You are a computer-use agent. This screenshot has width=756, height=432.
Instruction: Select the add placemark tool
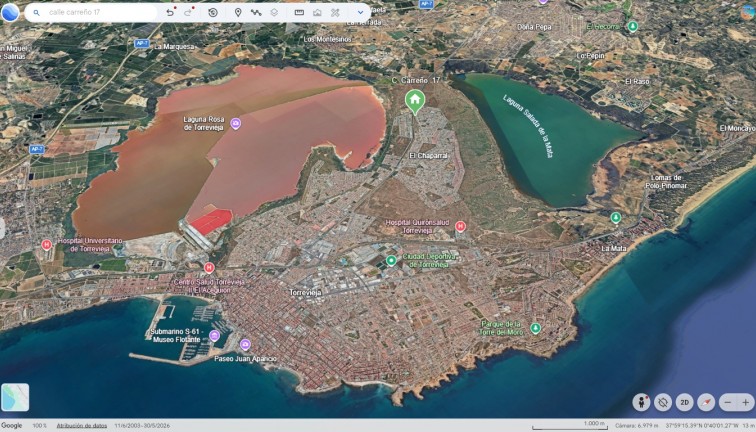coord(238,13)
